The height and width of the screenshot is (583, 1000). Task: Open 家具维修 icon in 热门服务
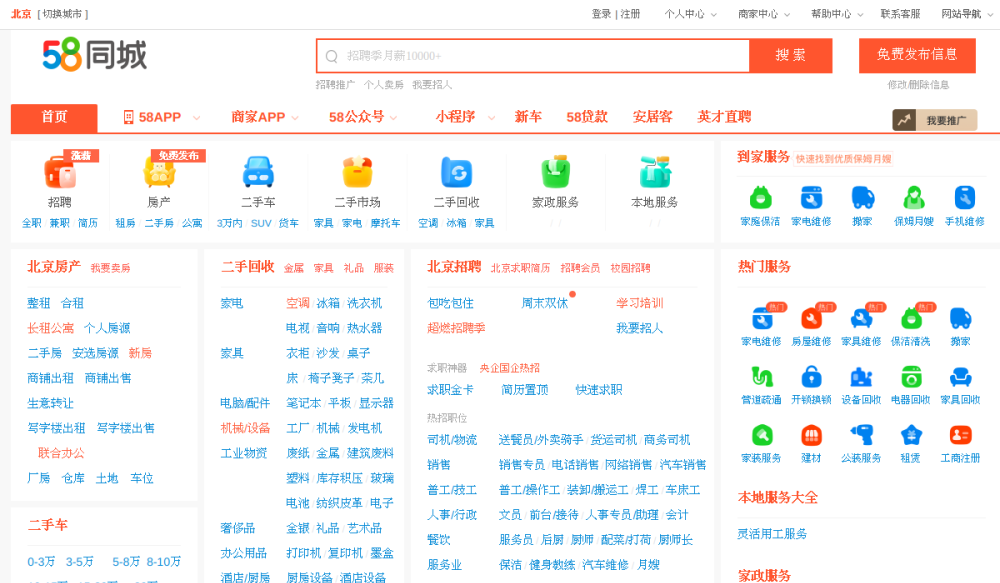pos(861,318)
